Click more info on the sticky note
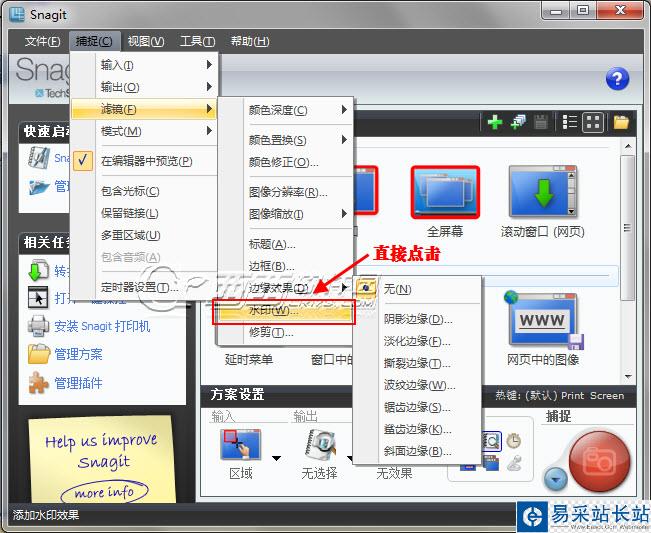The image size is (651, 533). [104, 492]
